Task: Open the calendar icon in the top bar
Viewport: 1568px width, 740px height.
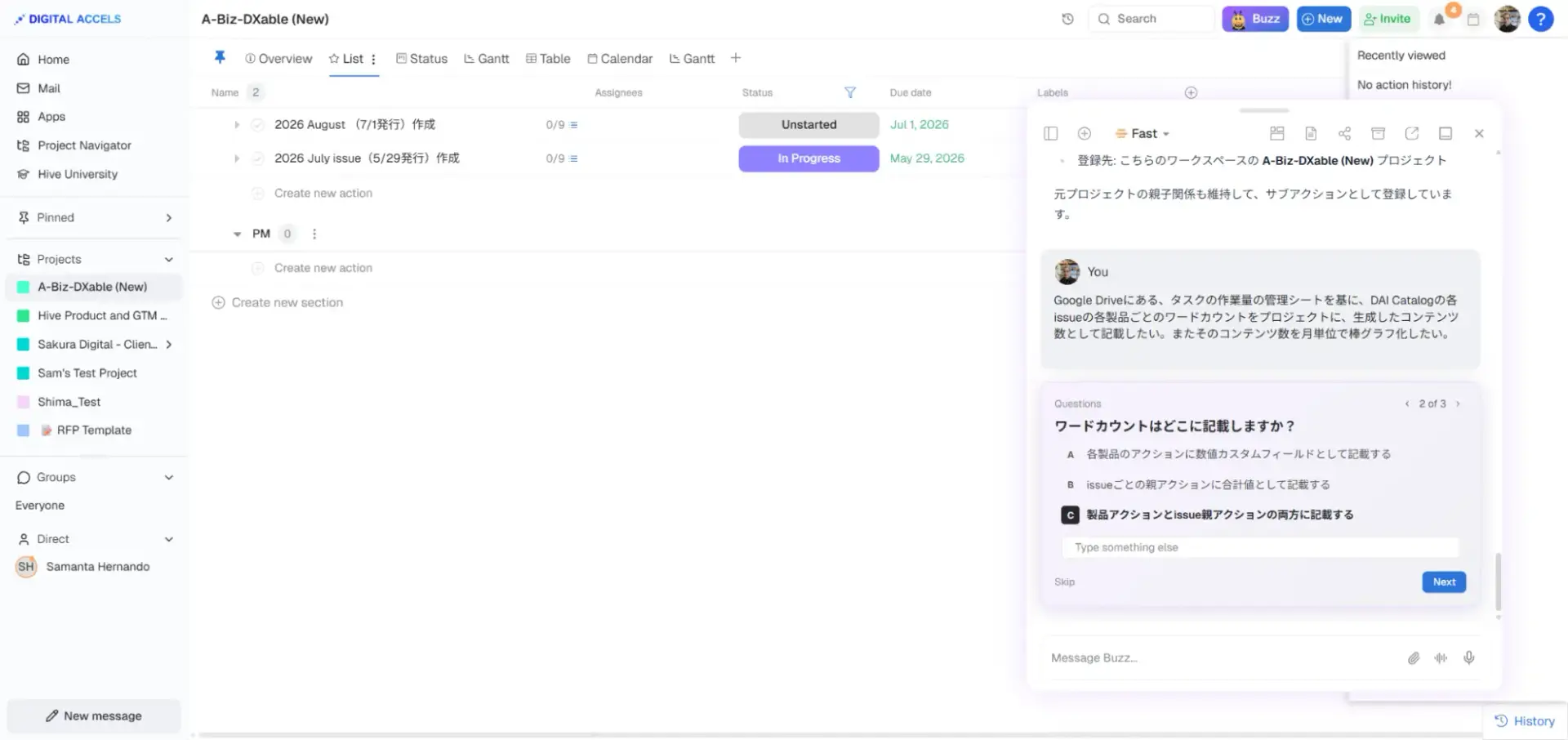Action: [1473, 19]
